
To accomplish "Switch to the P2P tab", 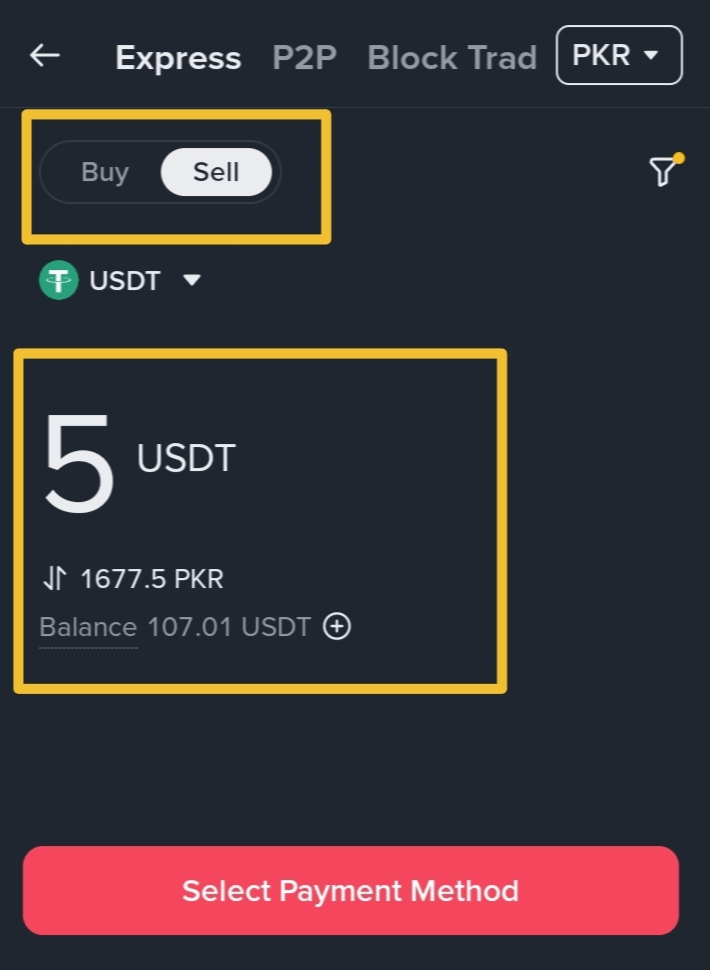I will click(x=304, y=58).
